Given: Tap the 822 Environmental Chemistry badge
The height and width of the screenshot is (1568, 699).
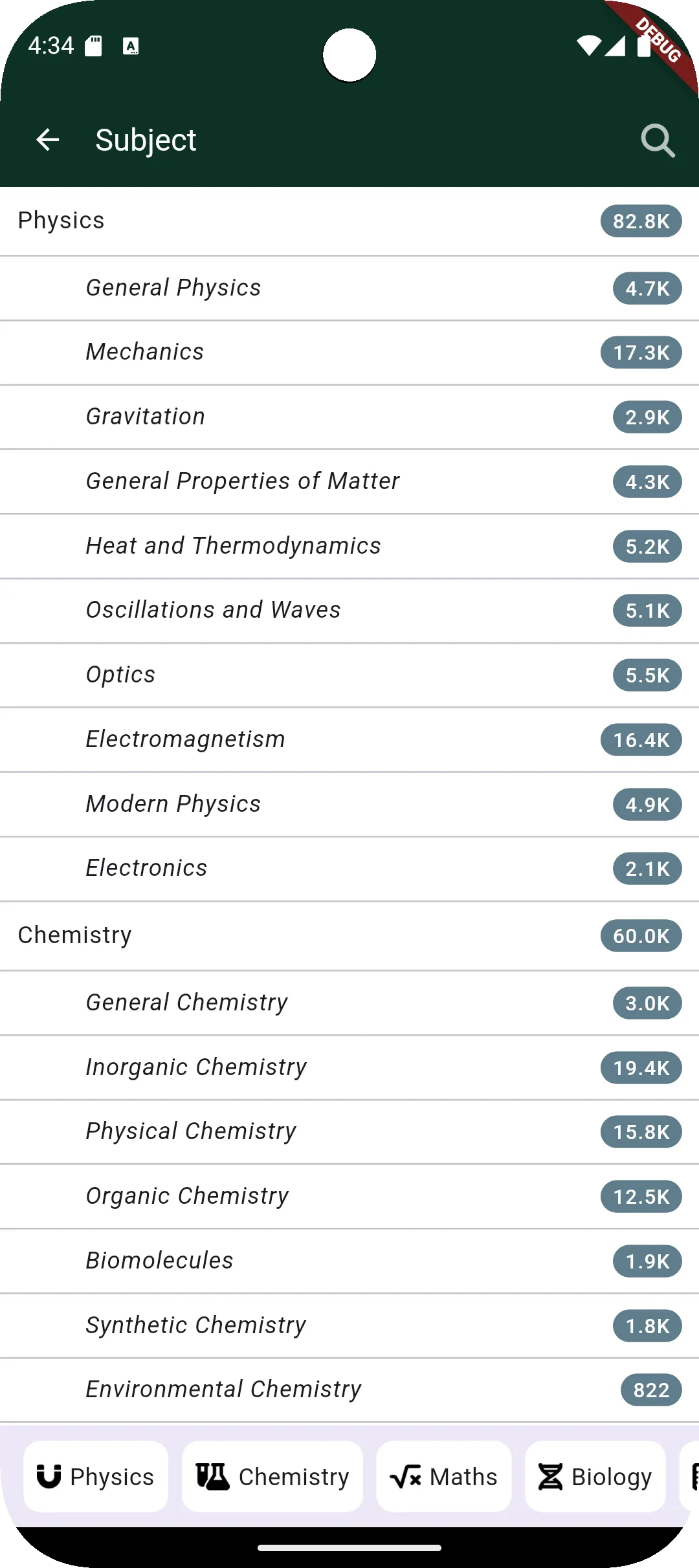Looking at the screenshot, I should pos(651,1390).
